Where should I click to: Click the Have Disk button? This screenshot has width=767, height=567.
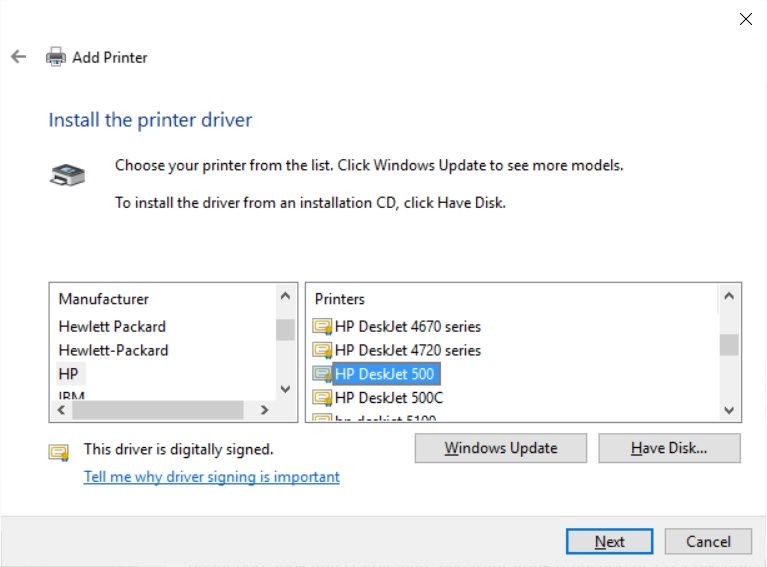[x=669, y=448]
